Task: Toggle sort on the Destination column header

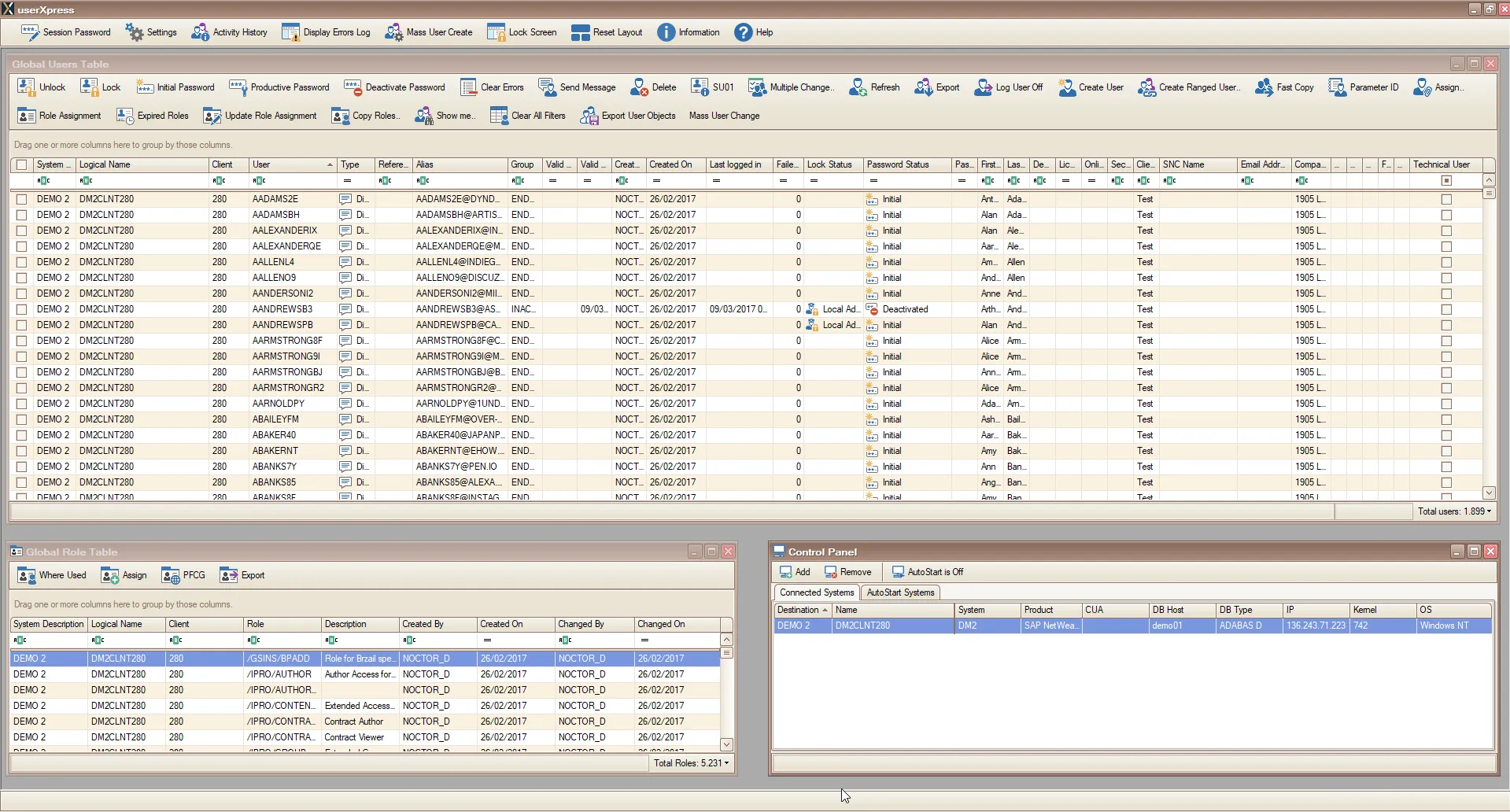Action: (803, 610)
